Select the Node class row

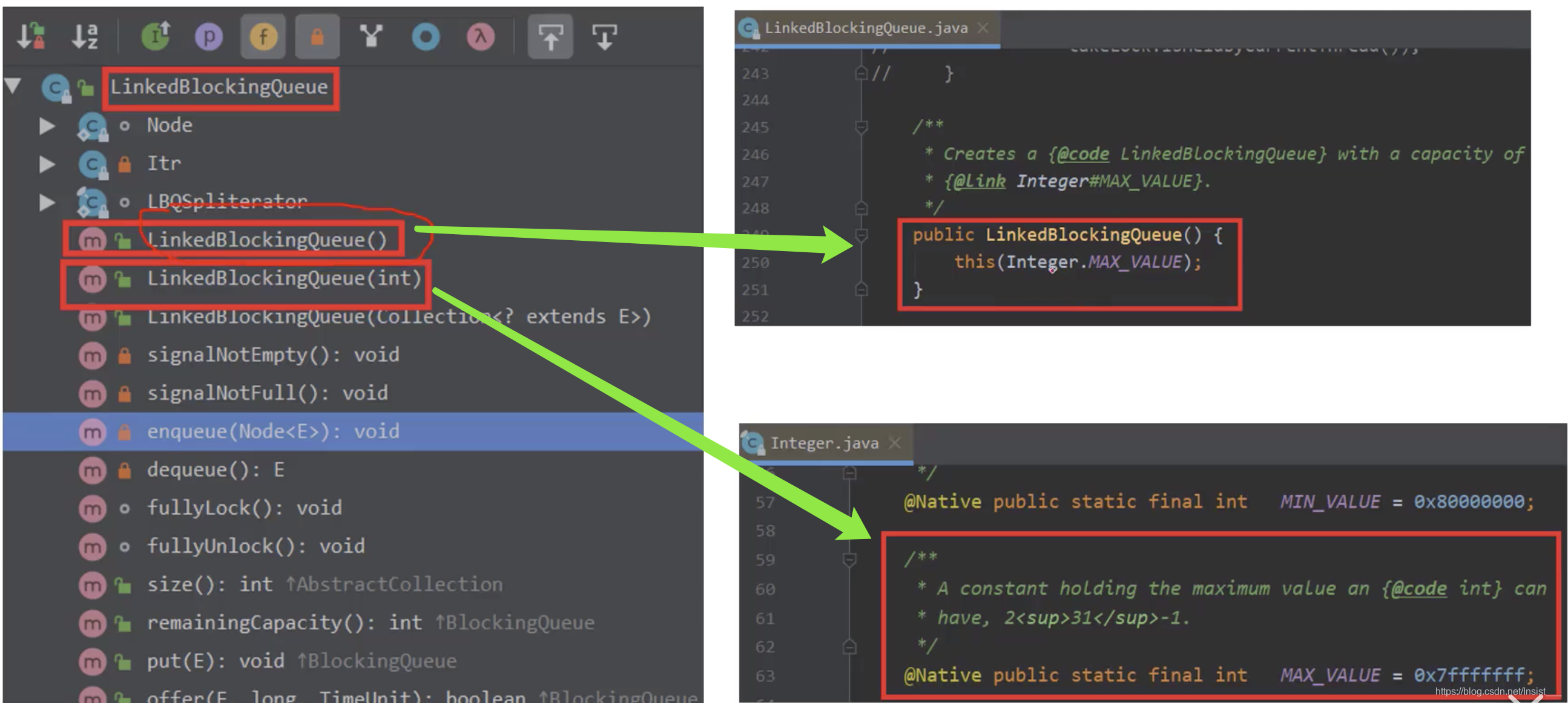tap(353, 125)
